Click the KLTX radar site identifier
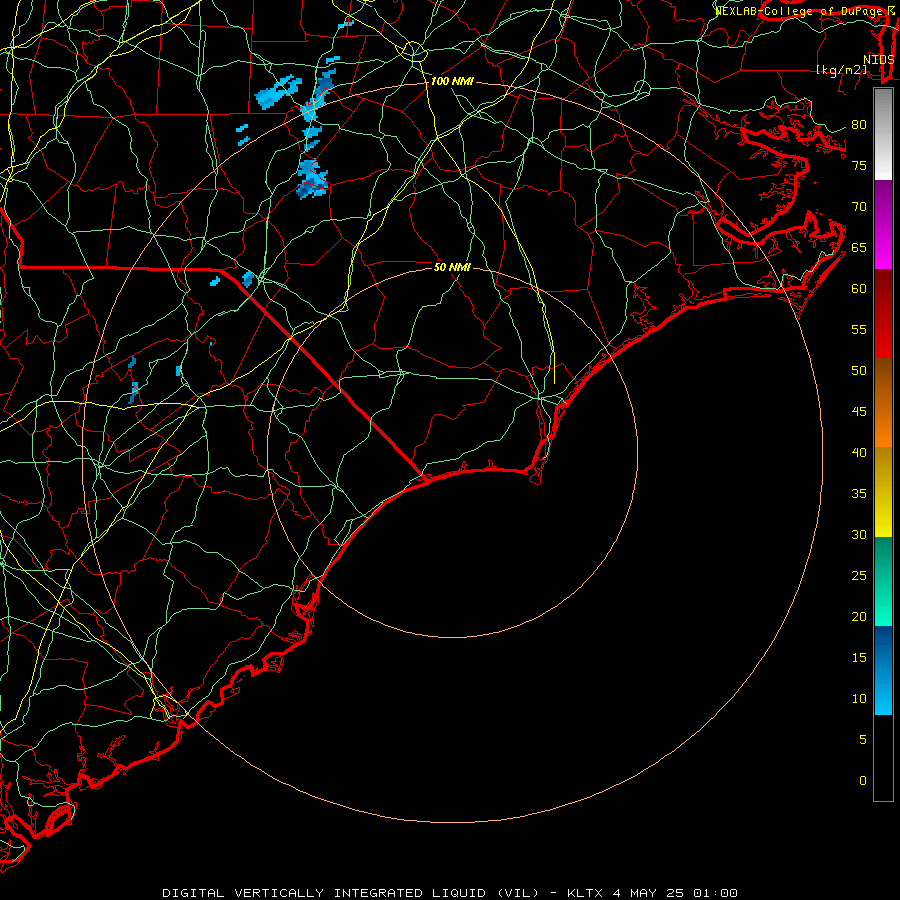The width and height of the screenshot is (900, 900). [x=585, y=893]
